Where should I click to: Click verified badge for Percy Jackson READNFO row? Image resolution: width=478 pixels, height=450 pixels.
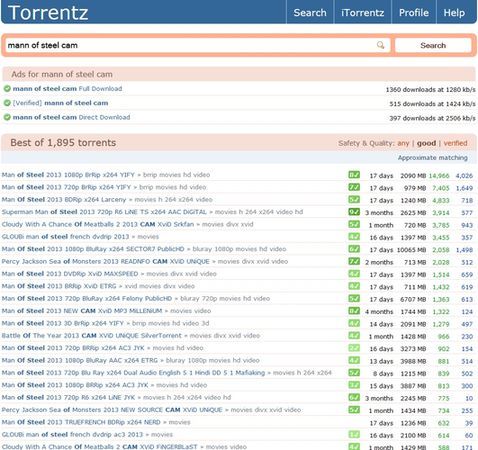(354, 261)
